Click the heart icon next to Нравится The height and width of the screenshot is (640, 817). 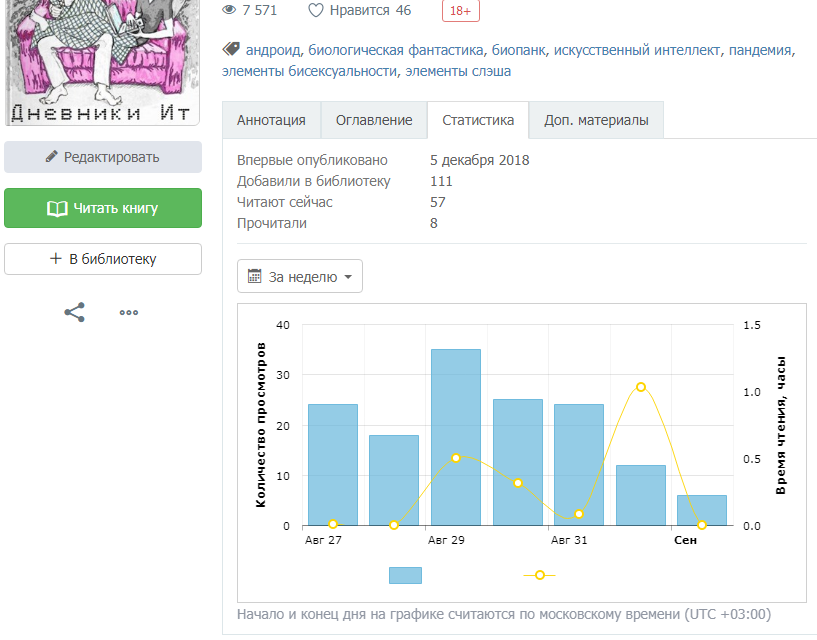click(x=316, y=11)
